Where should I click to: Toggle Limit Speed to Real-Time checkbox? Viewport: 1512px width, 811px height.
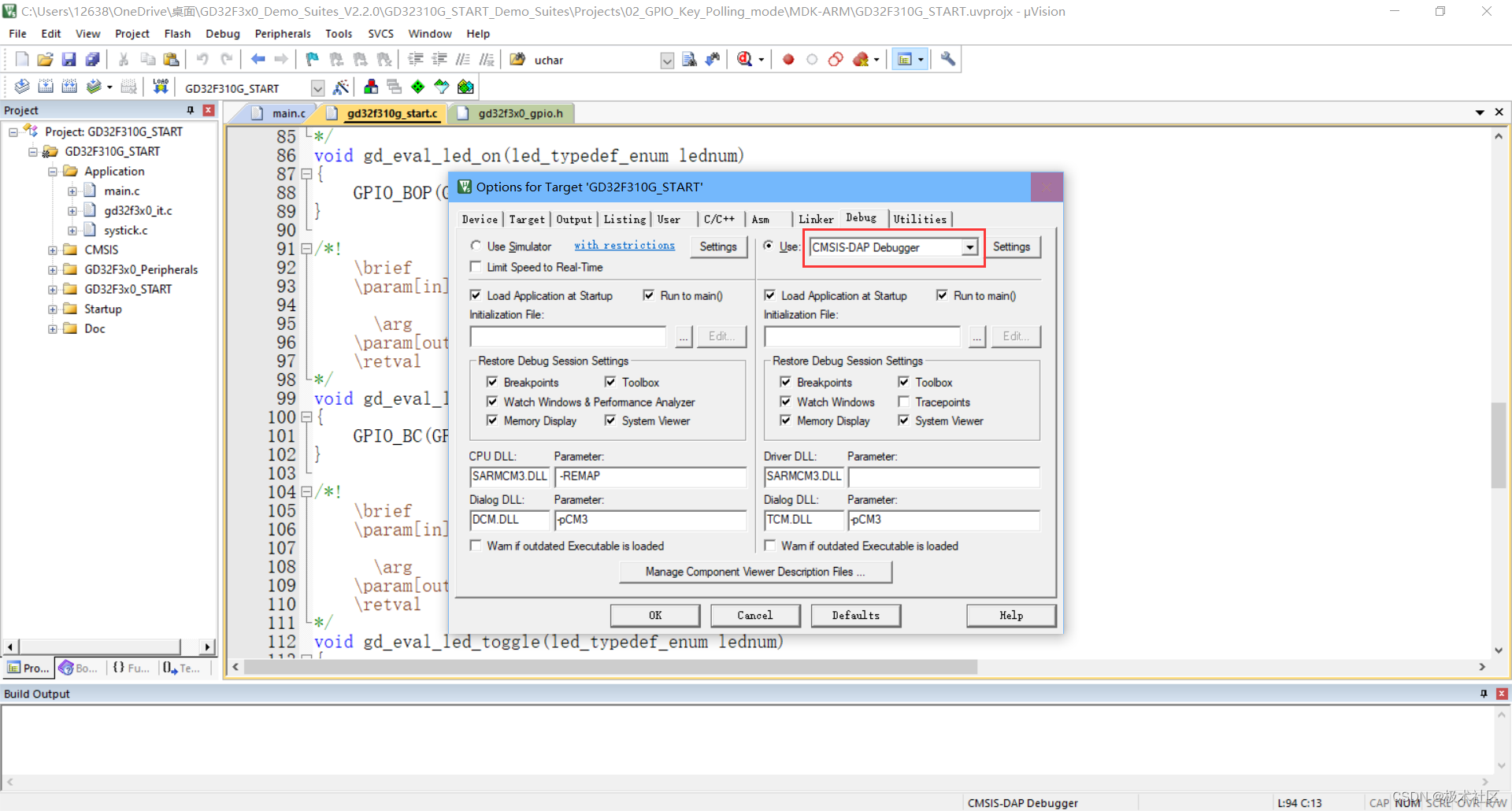476,267
